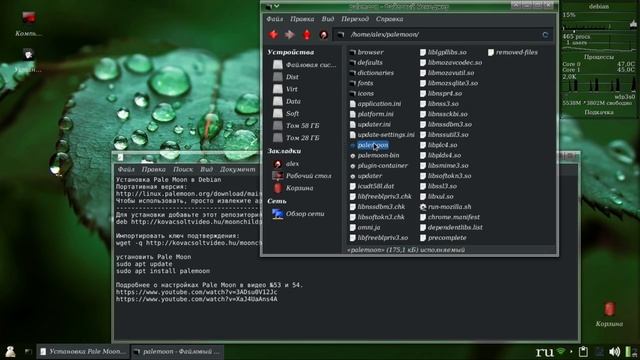Switch to Установка Pale Moon taskbar button

click(x=82, y=351)
